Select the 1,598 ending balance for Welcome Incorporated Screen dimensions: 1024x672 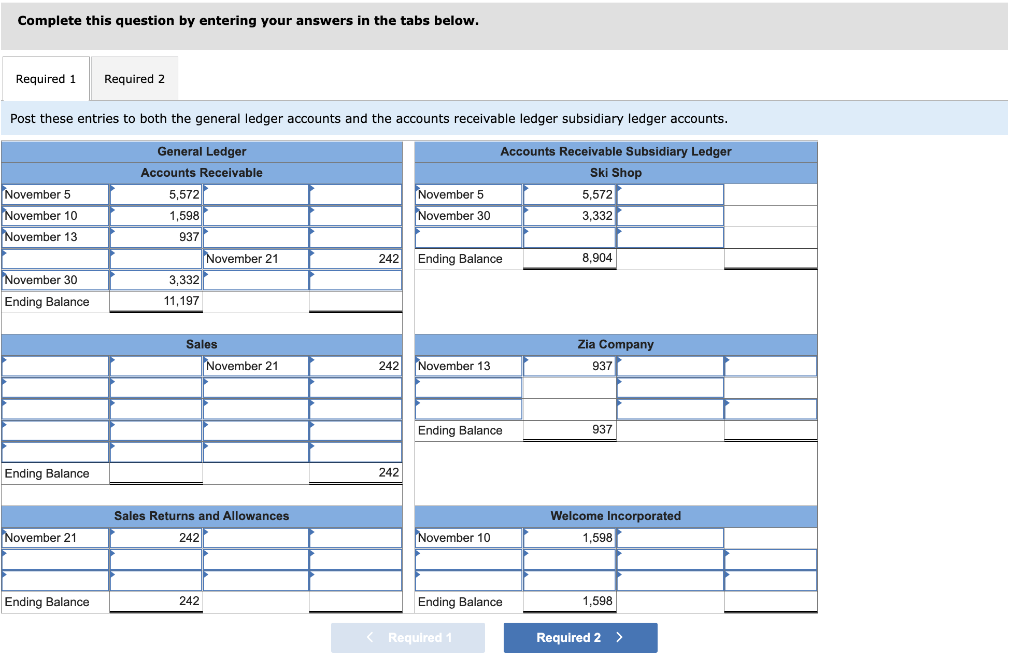[x=569, y=601]
